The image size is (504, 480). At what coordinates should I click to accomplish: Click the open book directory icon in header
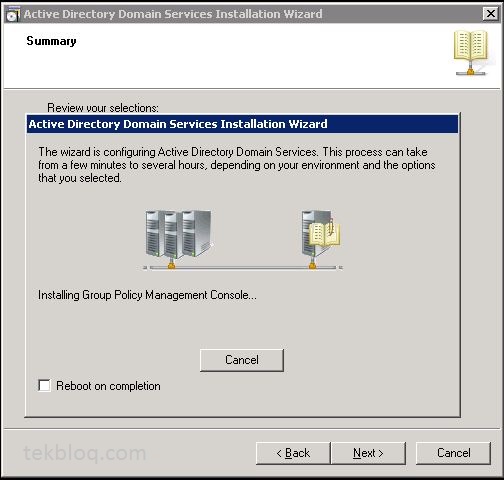click(x=471, y=46)
